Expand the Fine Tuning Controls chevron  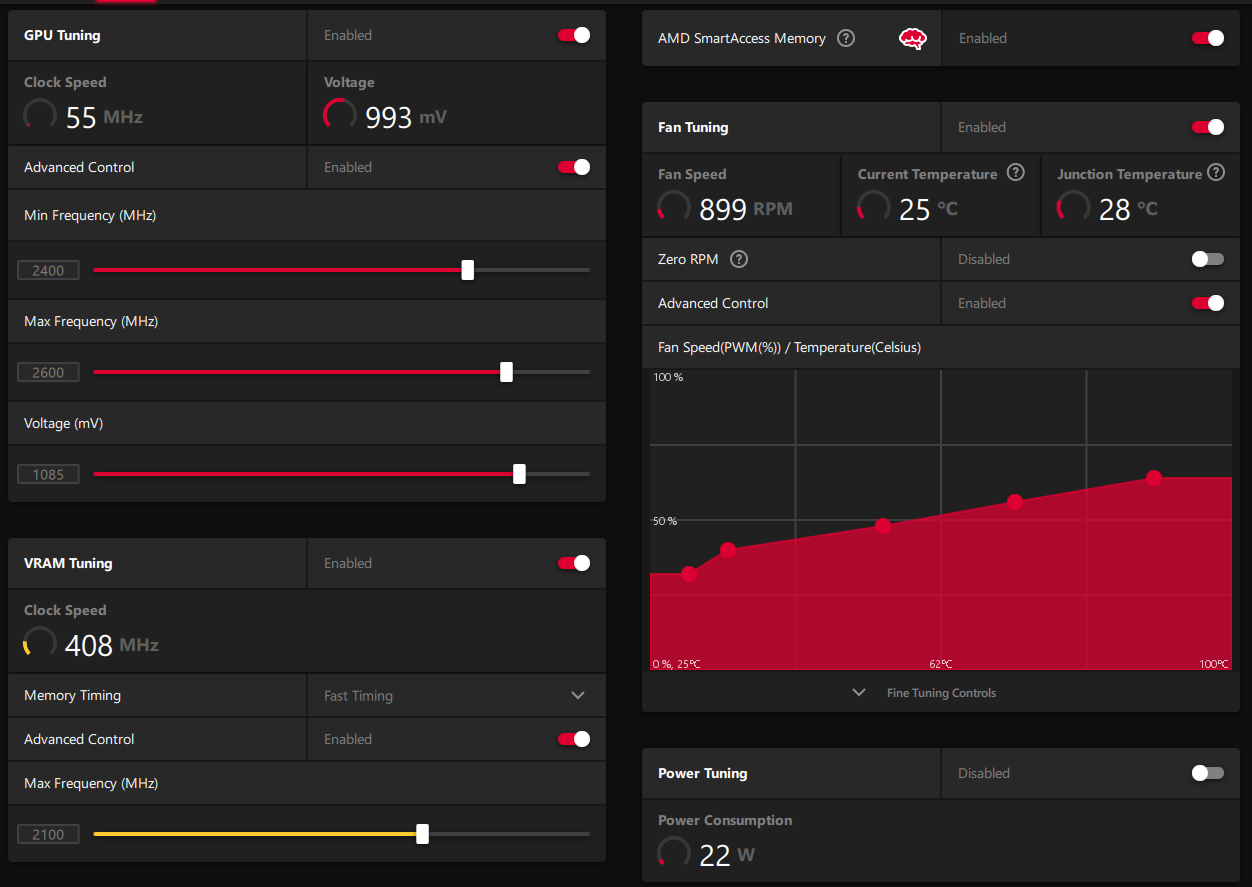point(858,693)
